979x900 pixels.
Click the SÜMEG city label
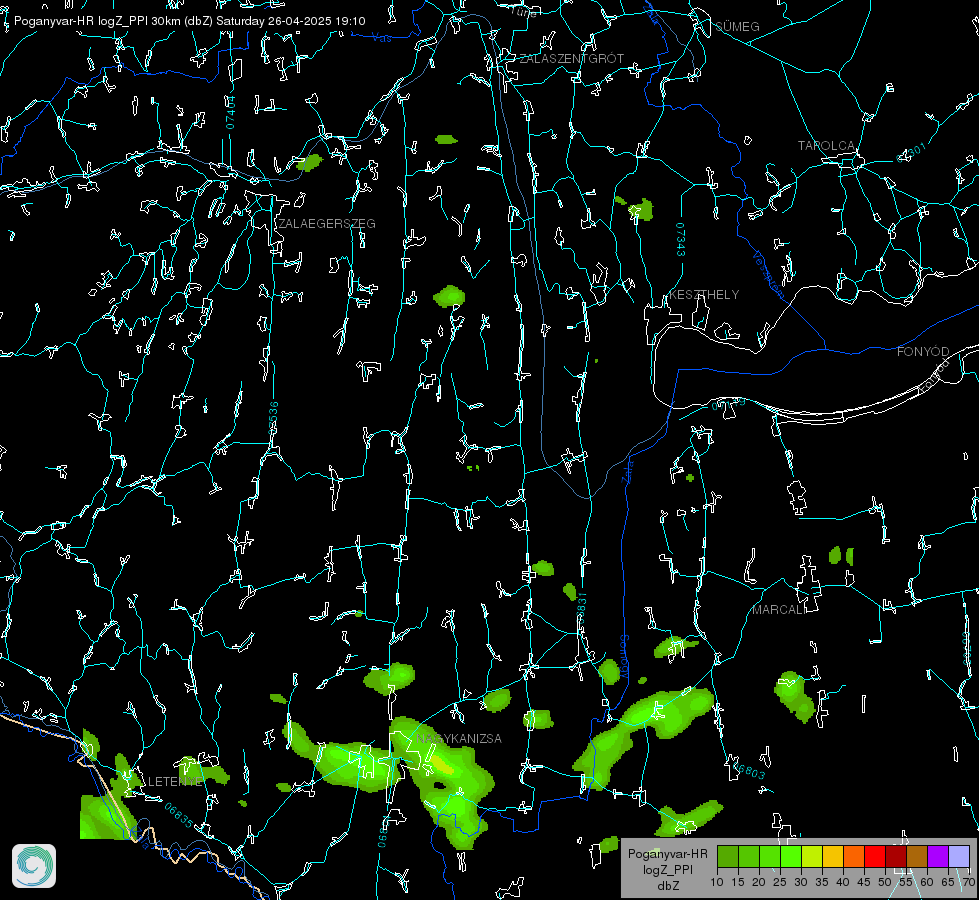pyautogui.click(x=737, y=27)
